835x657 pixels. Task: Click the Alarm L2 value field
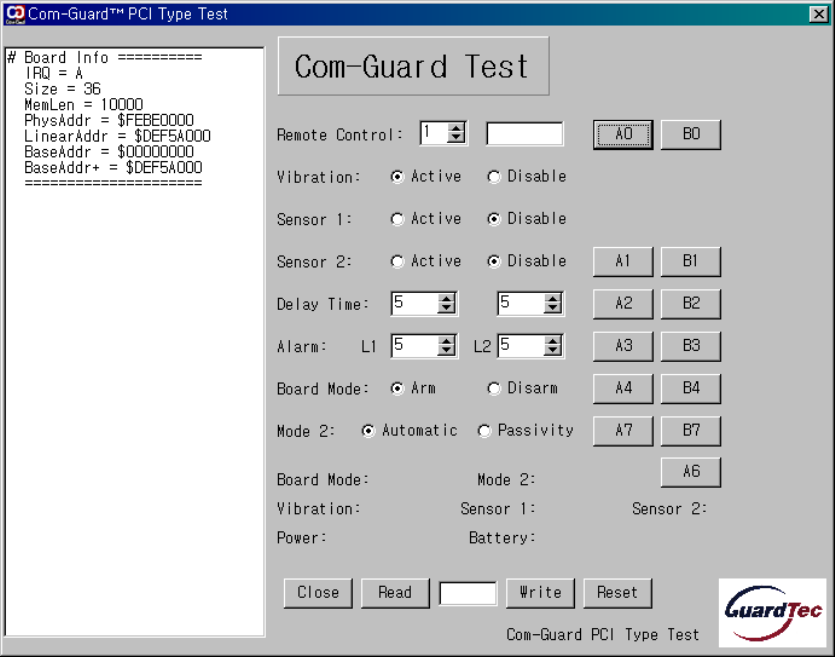pyautogui.click(x=522, y=346)
